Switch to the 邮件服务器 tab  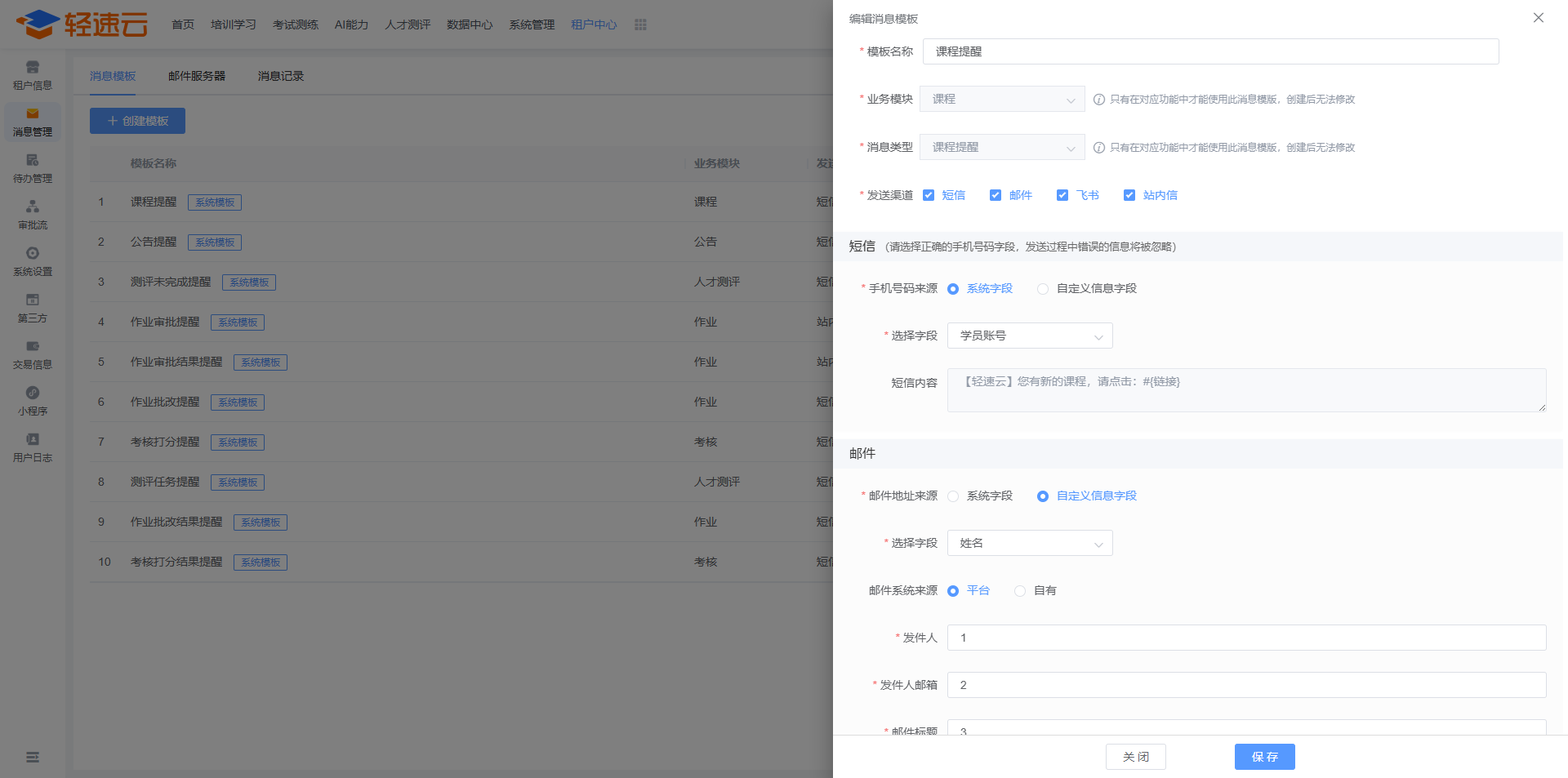click(x=197, y=76)
